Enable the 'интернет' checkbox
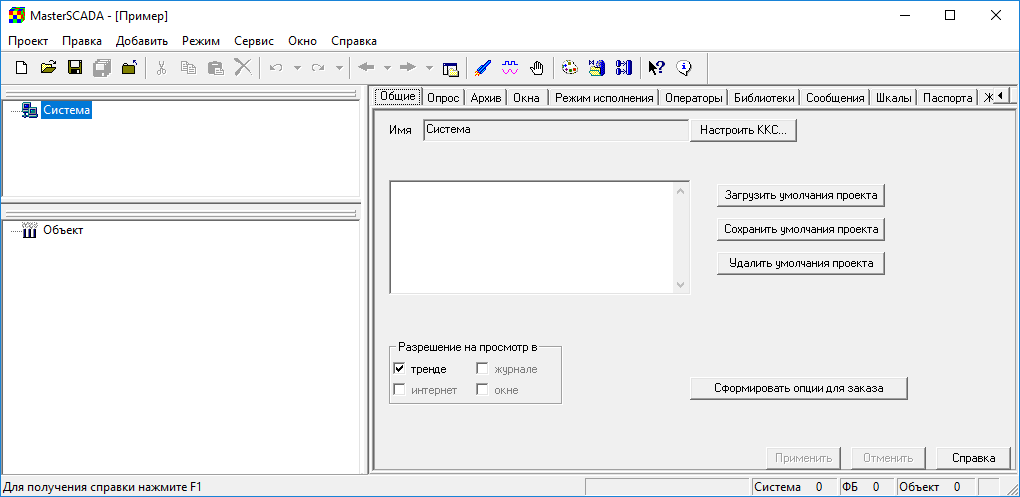 click(400, 390)
